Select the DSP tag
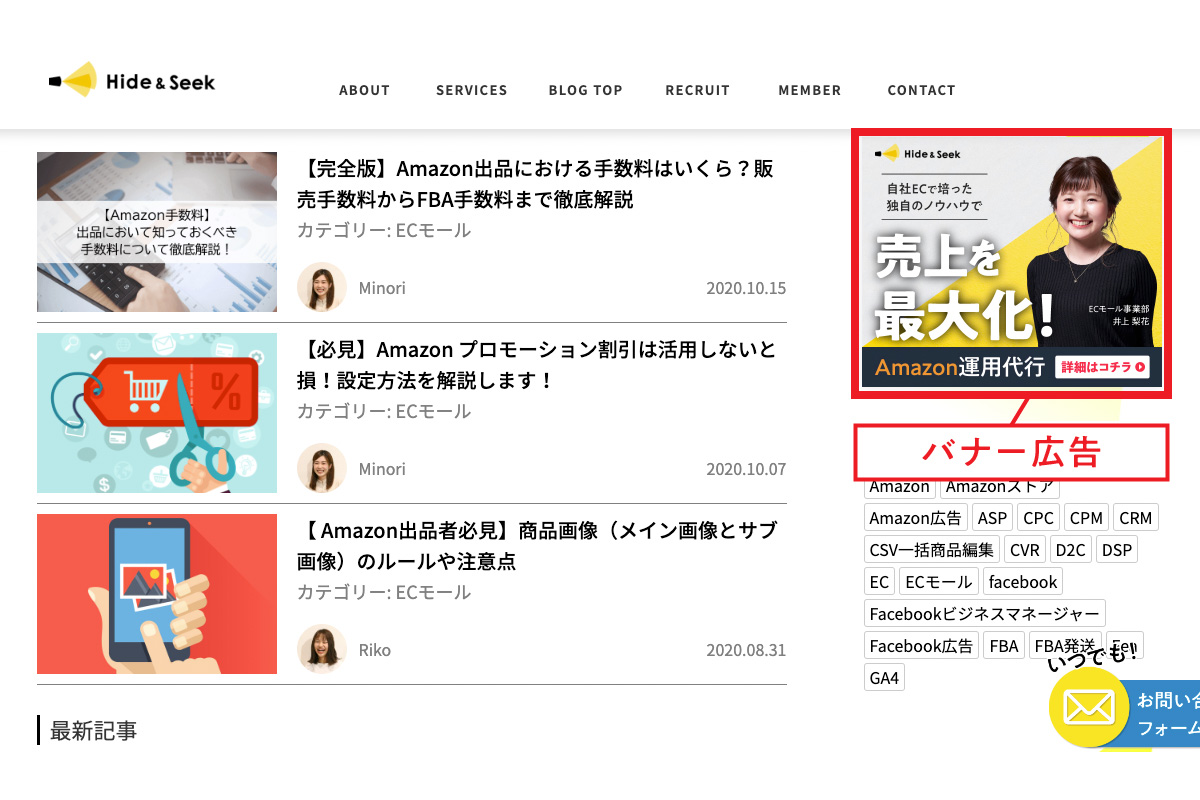This screenshot has width=1200, height=800. (x=1117, y=550)
